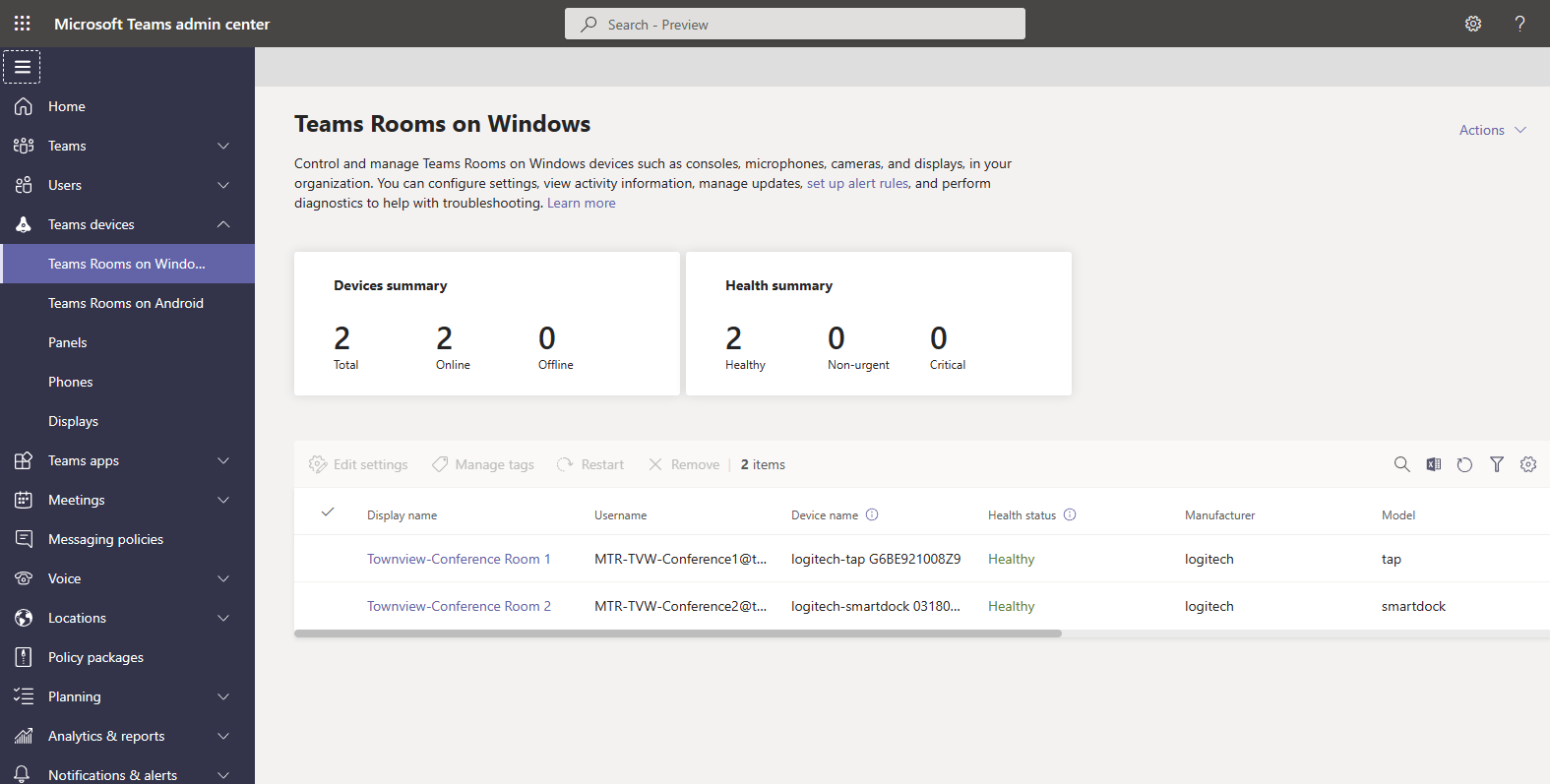The image size is (1550, 784).
Task: Open Townview-Conference Room 1 device link
Action: pyautogui.click(x=459, y=559)
